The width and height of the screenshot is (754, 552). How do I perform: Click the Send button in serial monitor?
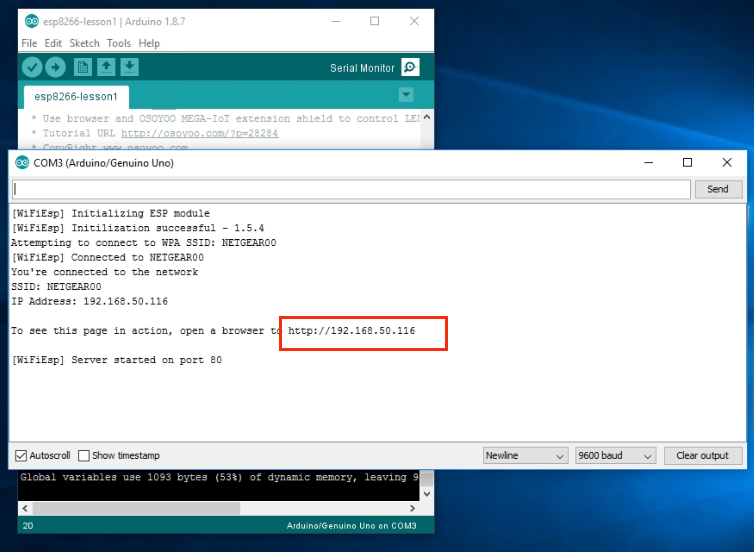718,189
